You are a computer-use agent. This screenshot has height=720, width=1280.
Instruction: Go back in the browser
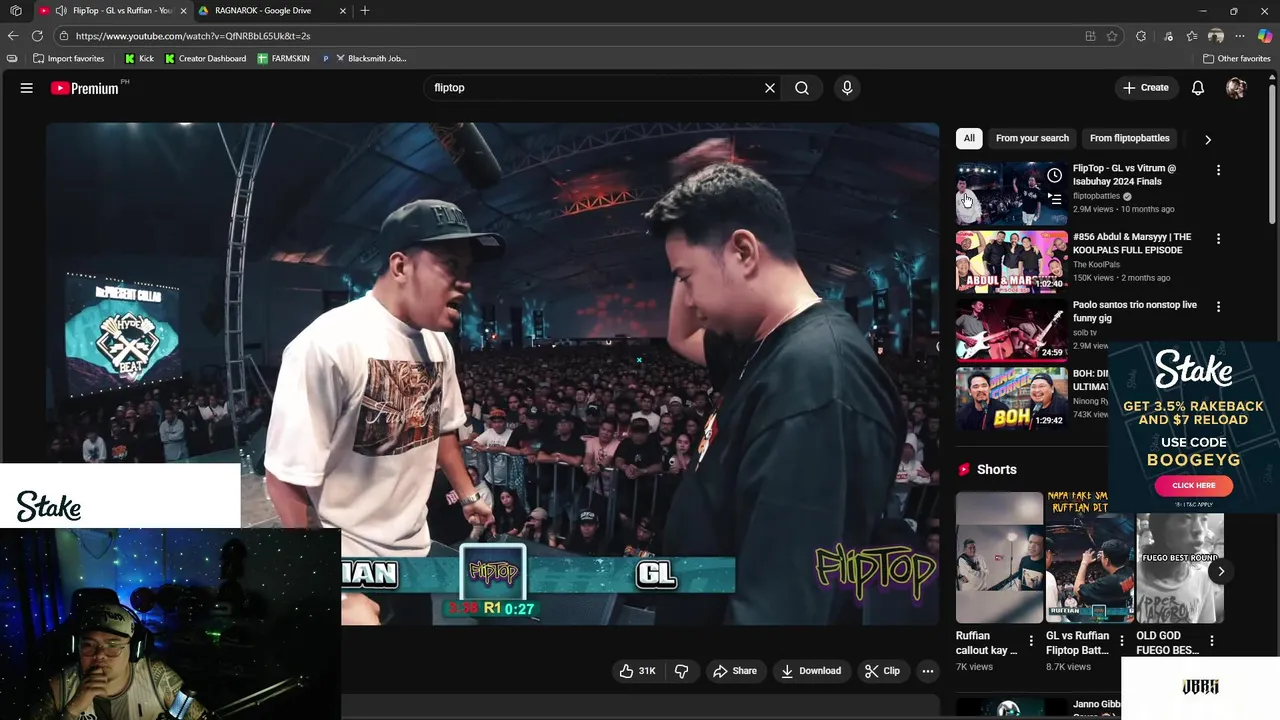(x=13, y=36)
